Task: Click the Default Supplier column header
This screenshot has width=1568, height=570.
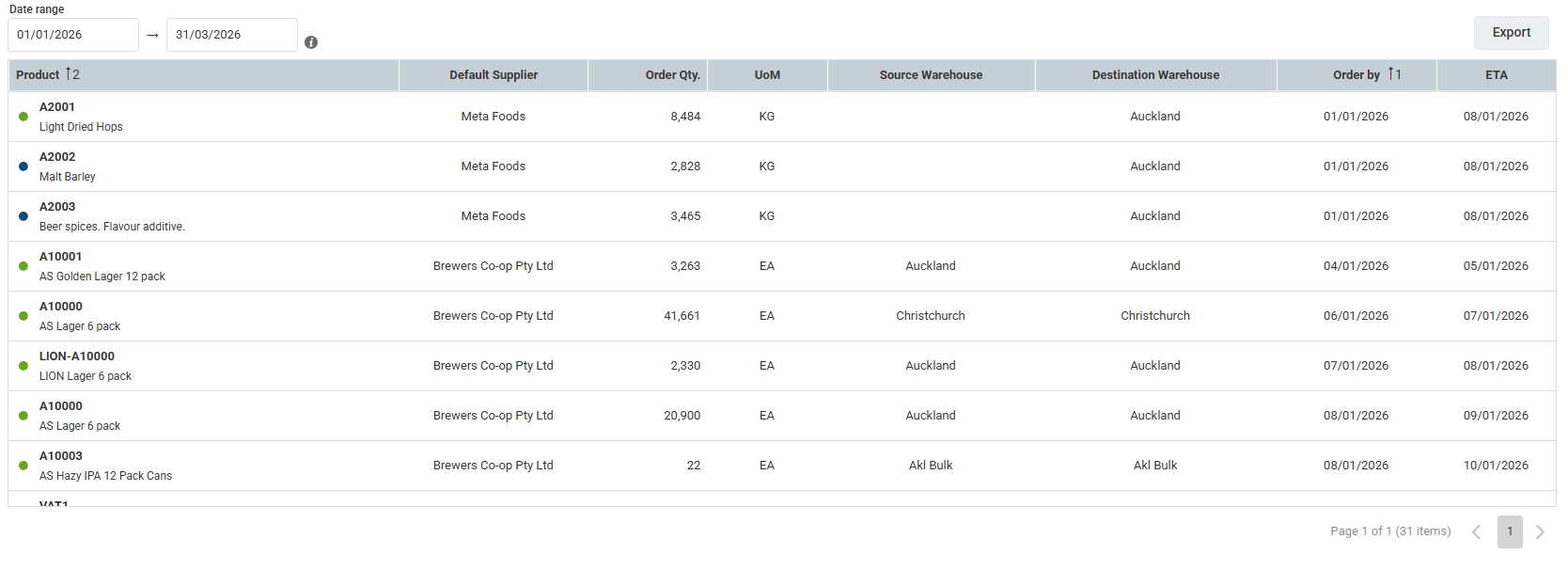Action: pos(494,75)
